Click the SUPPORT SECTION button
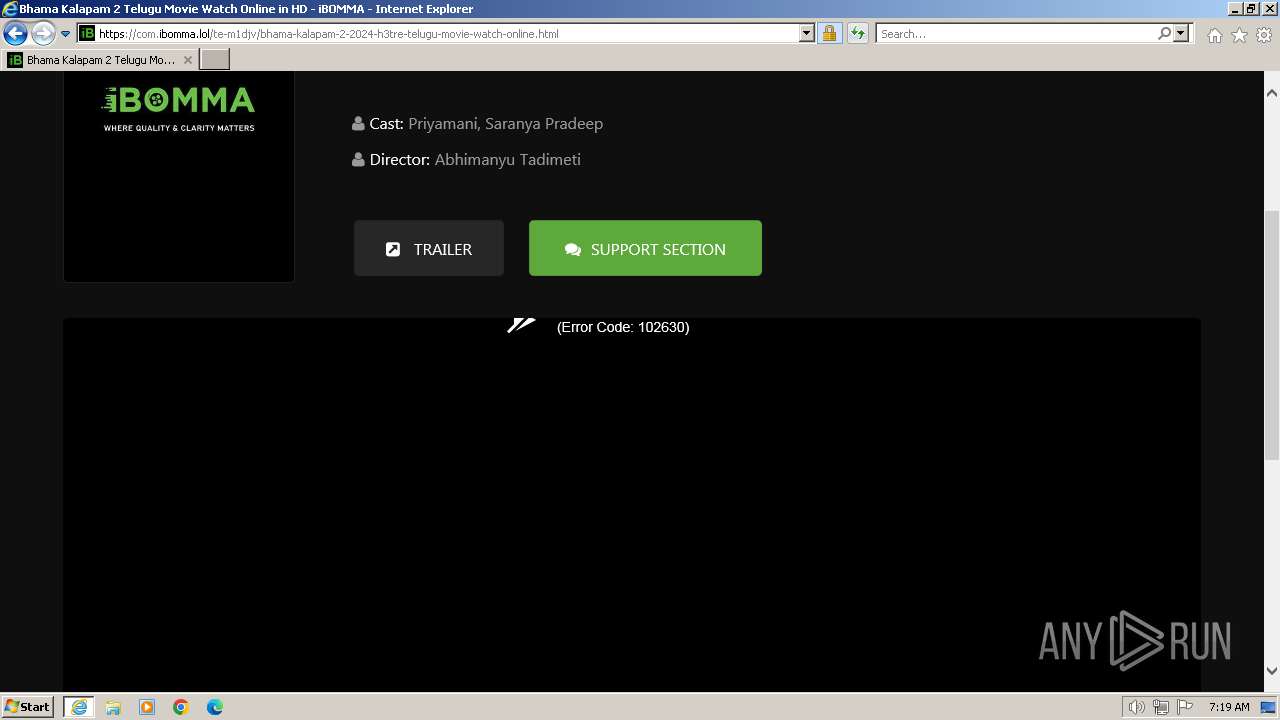 (x=645, y=248)
